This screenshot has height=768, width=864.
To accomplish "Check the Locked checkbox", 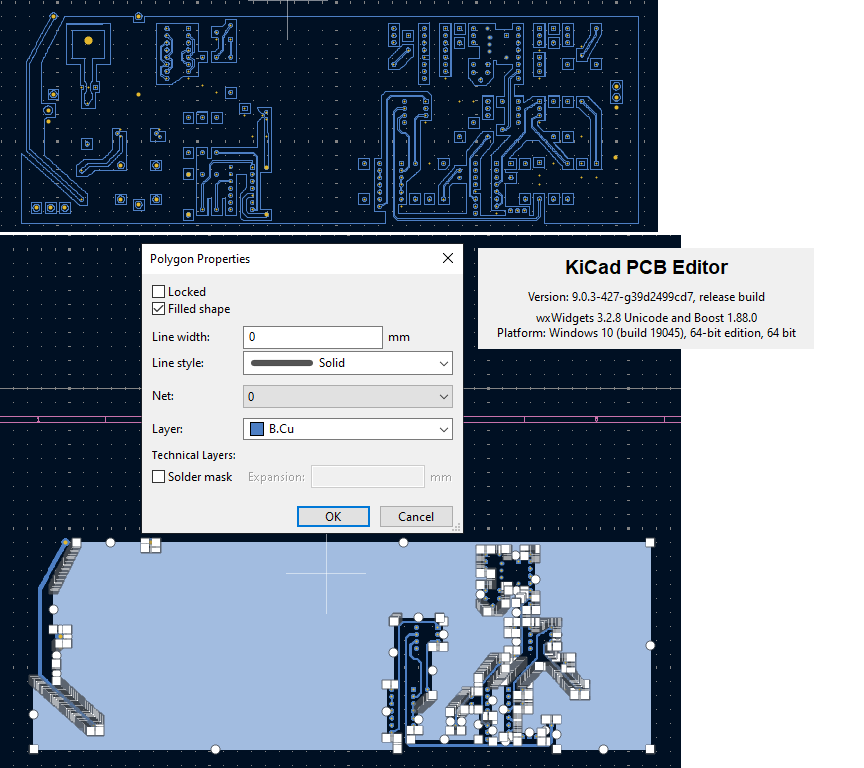I will coord(158,291).
